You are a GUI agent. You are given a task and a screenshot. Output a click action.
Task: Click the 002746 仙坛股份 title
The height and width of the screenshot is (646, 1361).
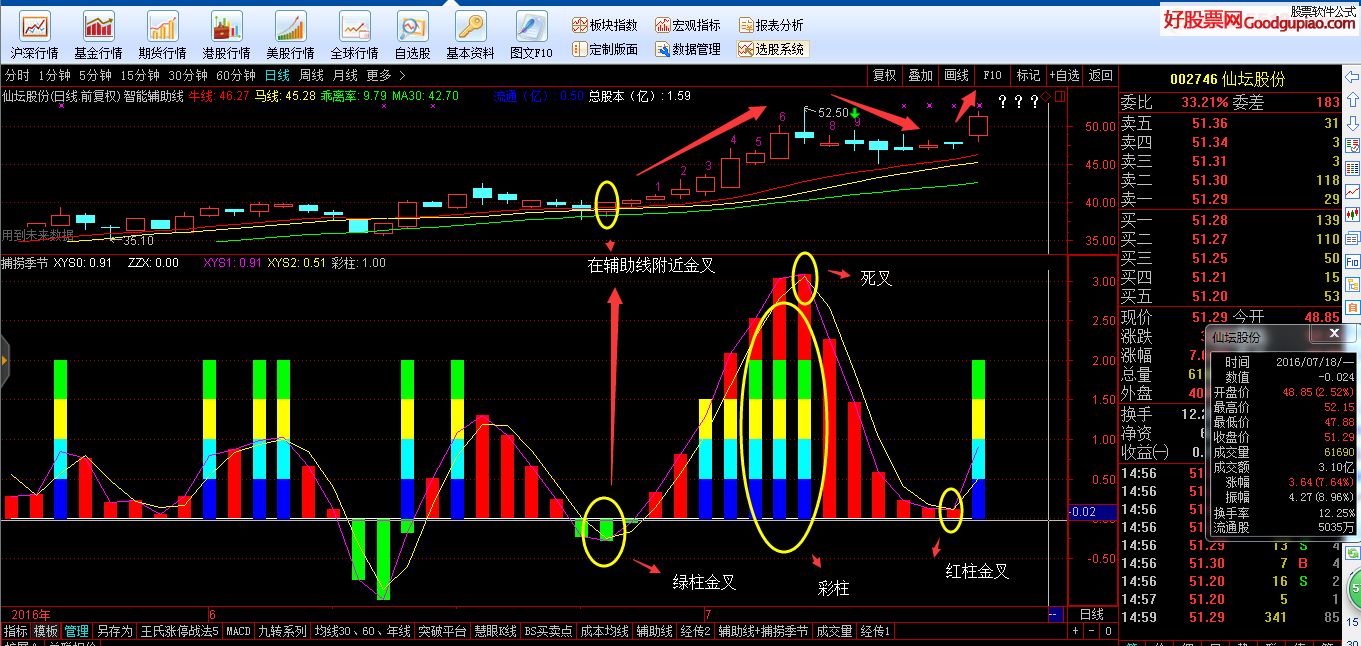click(1227, 79)
